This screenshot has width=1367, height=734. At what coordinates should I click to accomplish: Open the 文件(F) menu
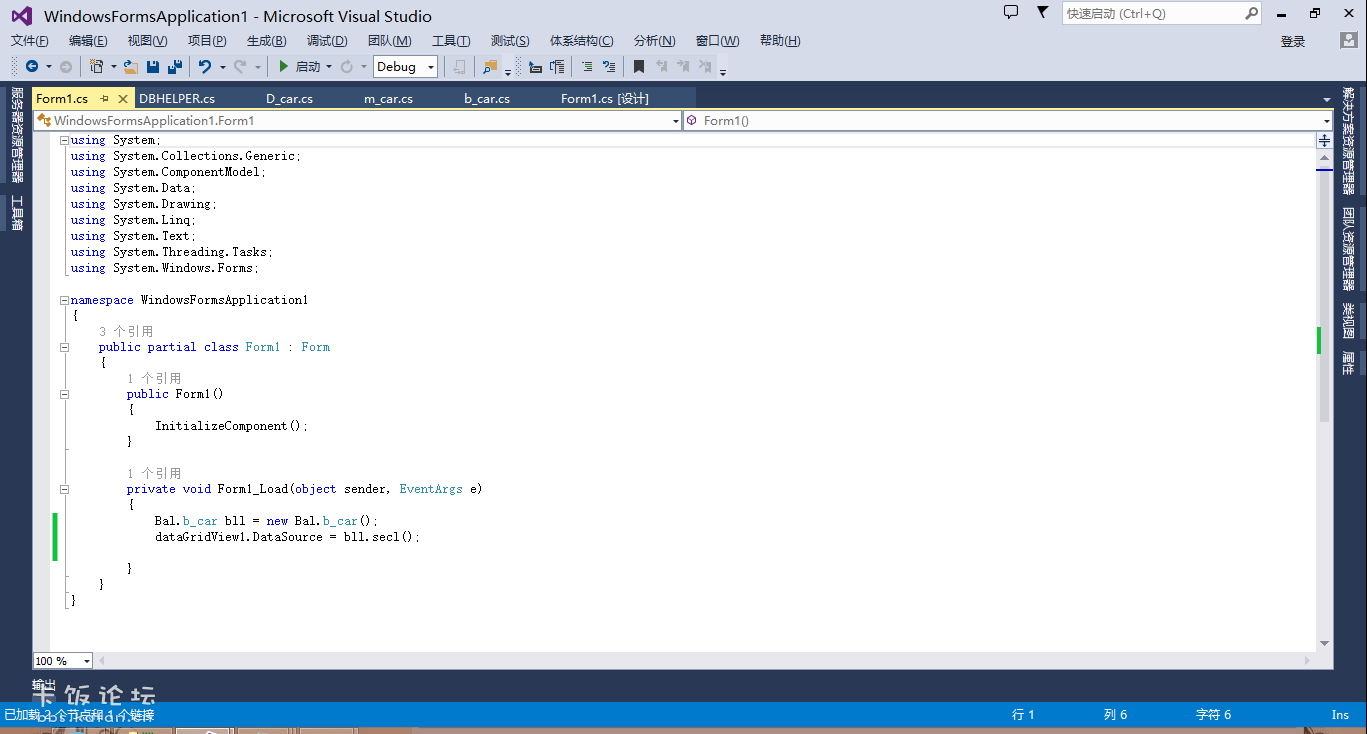point(30,41)
